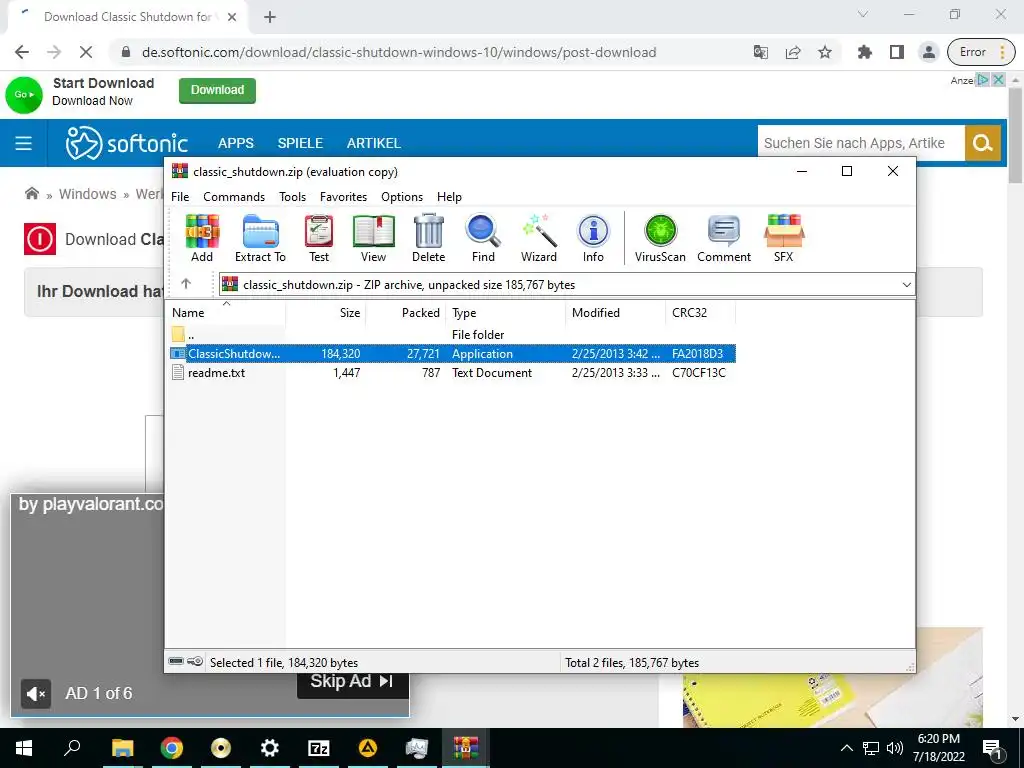This screenshot has width=1024, height=768.
Task: Click the Windows breadcrumb link
Action: tap(88, 194)
